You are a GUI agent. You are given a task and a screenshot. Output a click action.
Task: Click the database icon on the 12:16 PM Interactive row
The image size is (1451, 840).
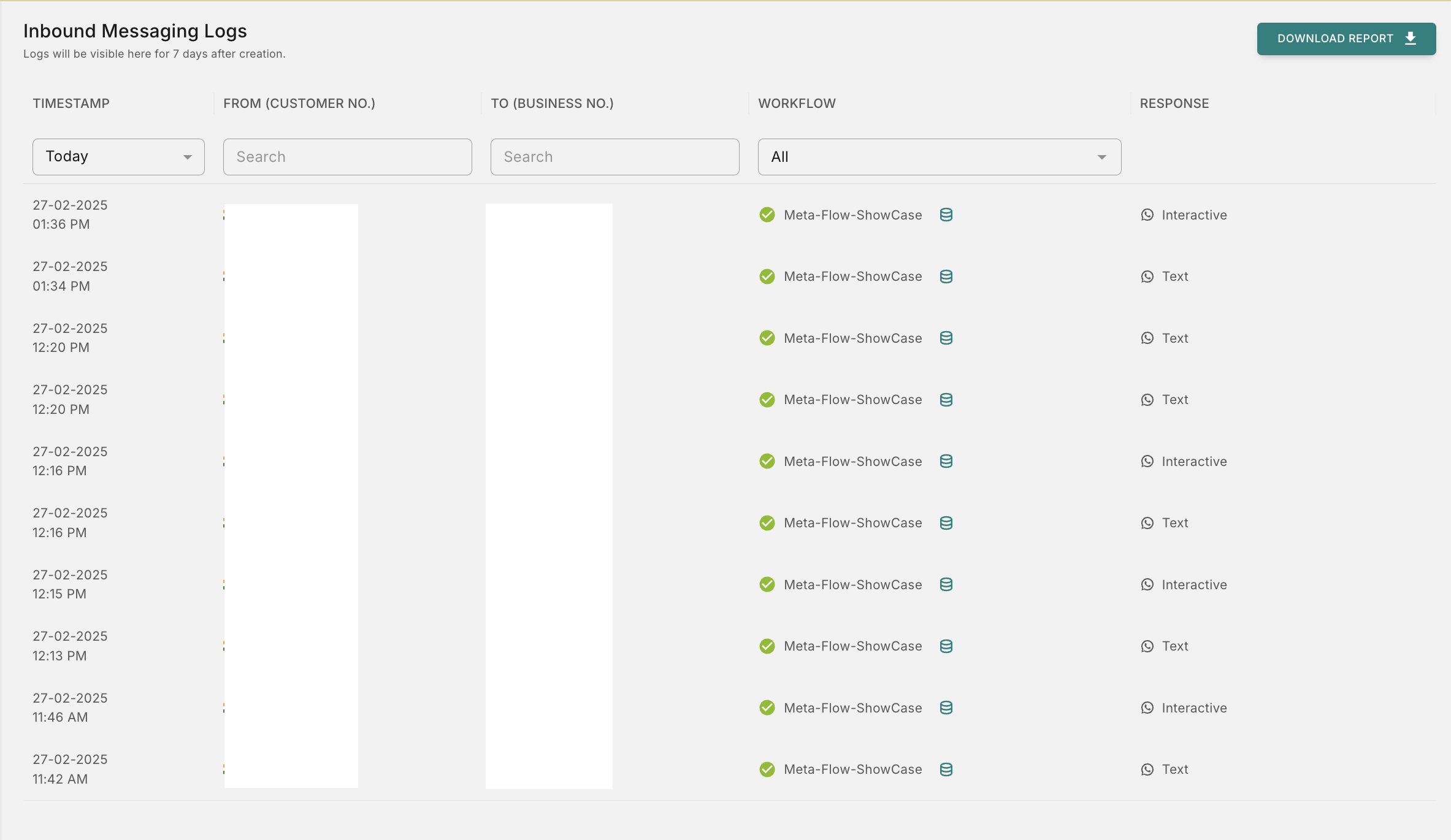click(x=946, y=461)
